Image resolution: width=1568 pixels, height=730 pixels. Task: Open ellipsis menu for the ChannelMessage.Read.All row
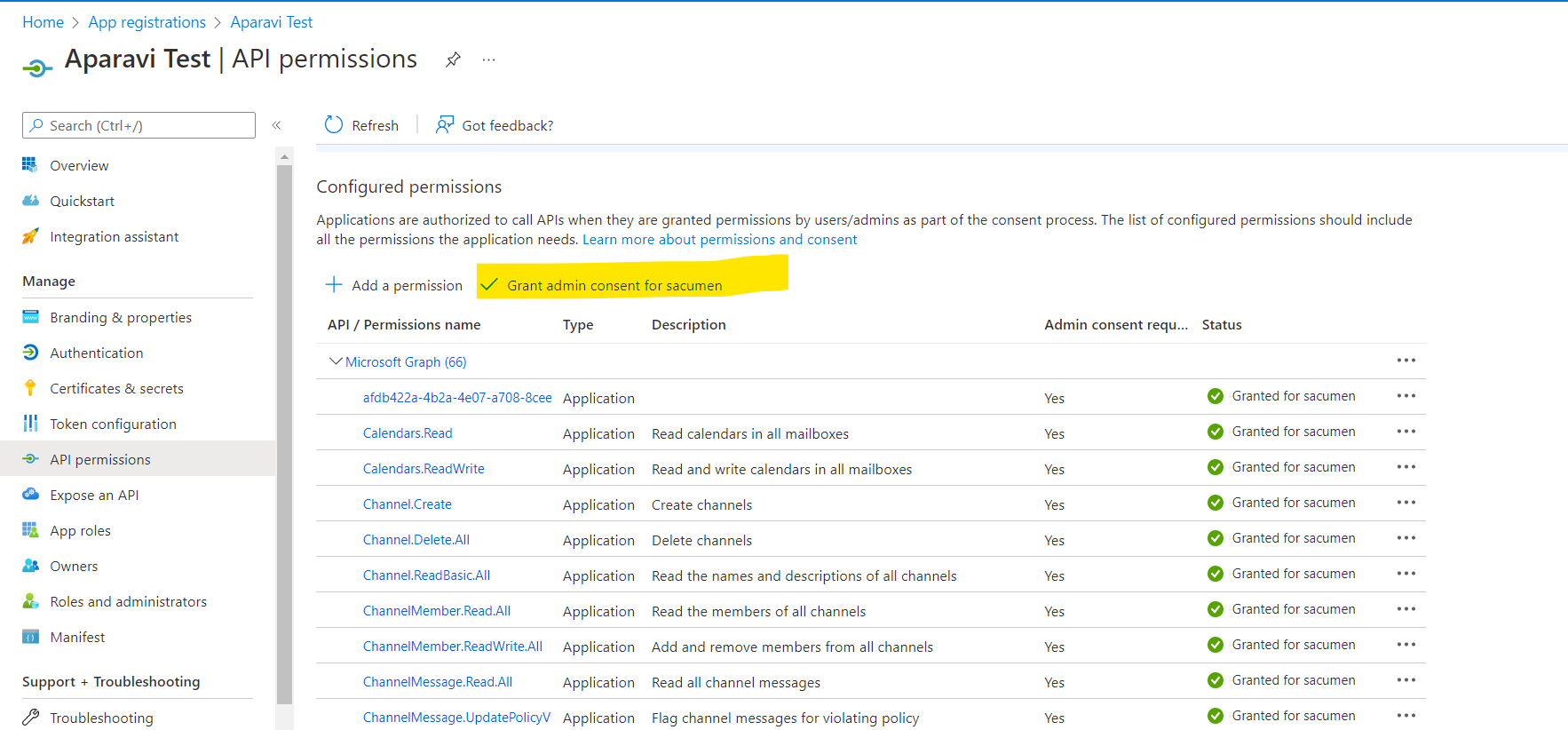coord(1406,679)
